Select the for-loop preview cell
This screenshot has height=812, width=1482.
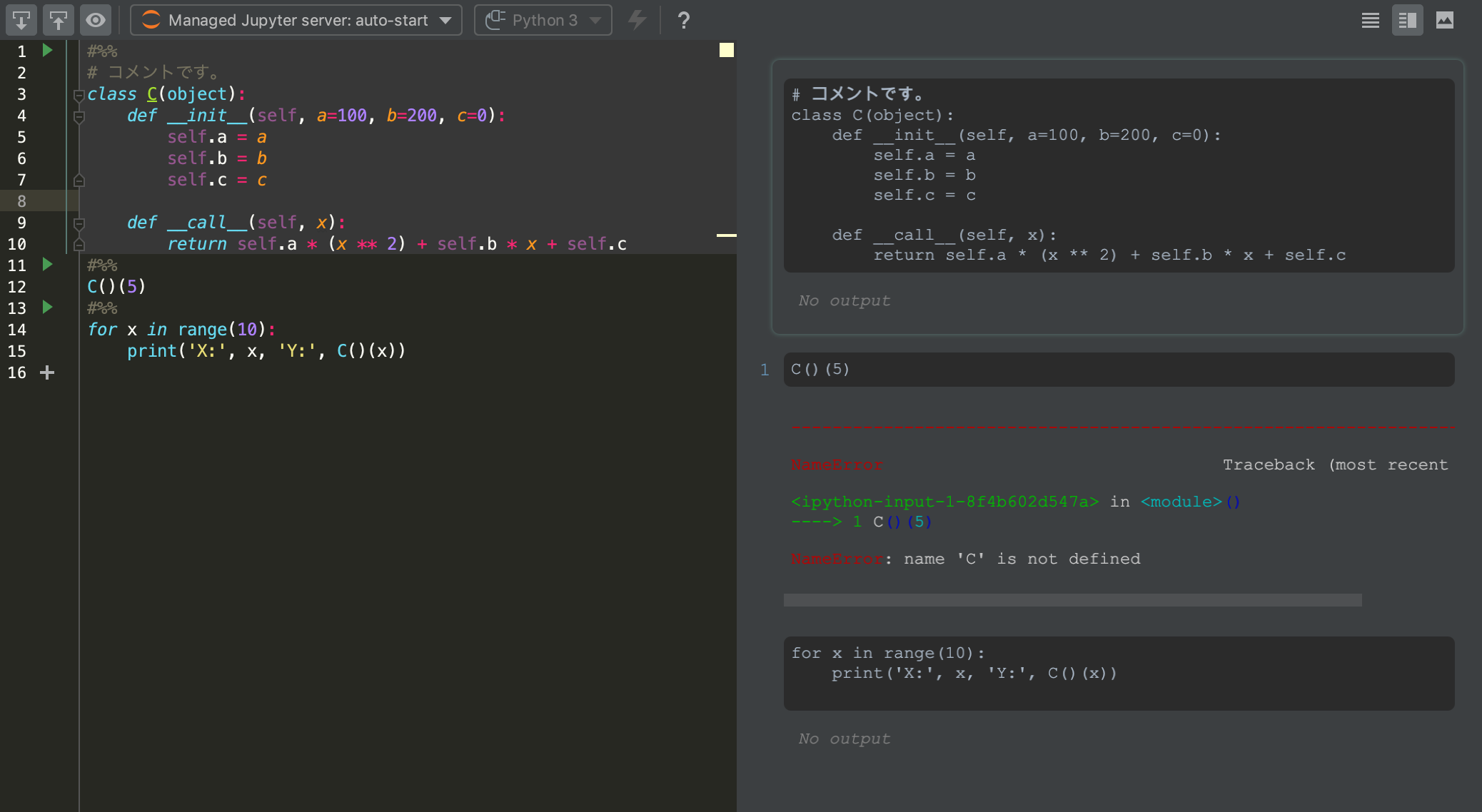1119,673
